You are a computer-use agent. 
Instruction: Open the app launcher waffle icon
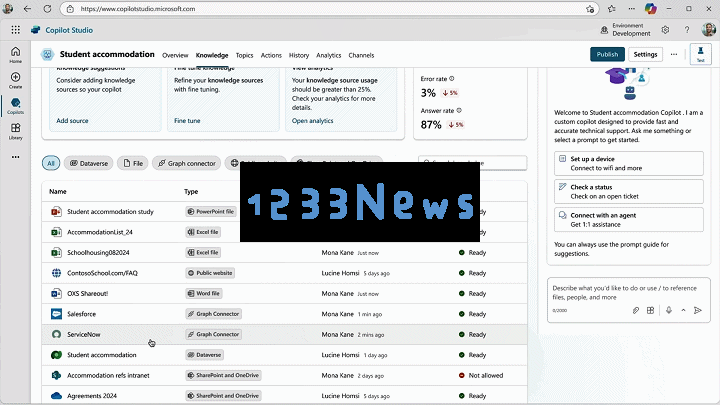[x=16, y=30]
